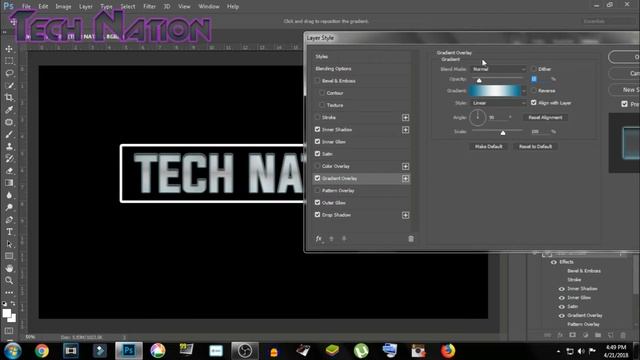Open the gradient picker arrow

524,91
